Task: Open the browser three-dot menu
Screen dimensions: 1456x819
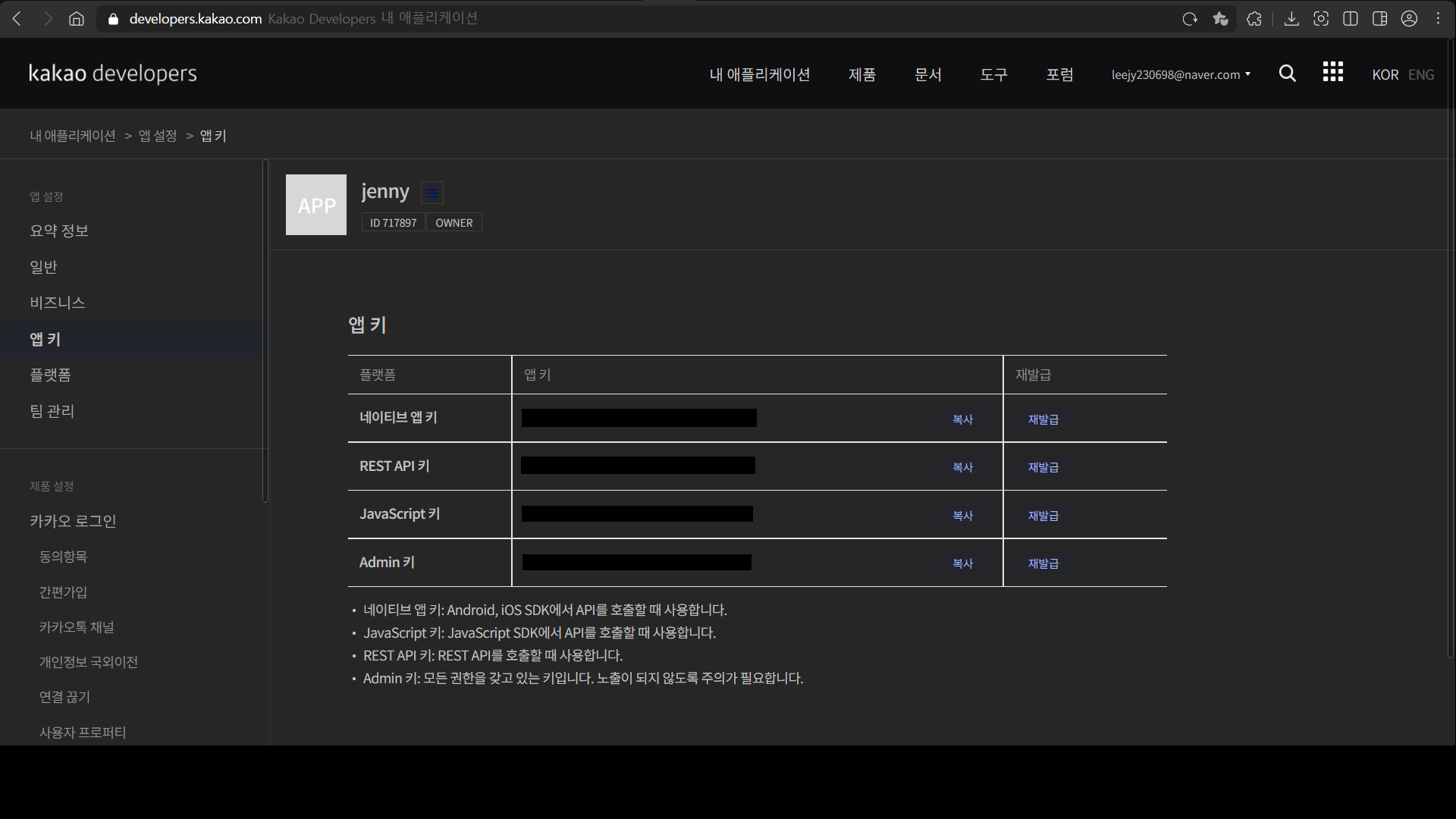Action: point(1439,19)
